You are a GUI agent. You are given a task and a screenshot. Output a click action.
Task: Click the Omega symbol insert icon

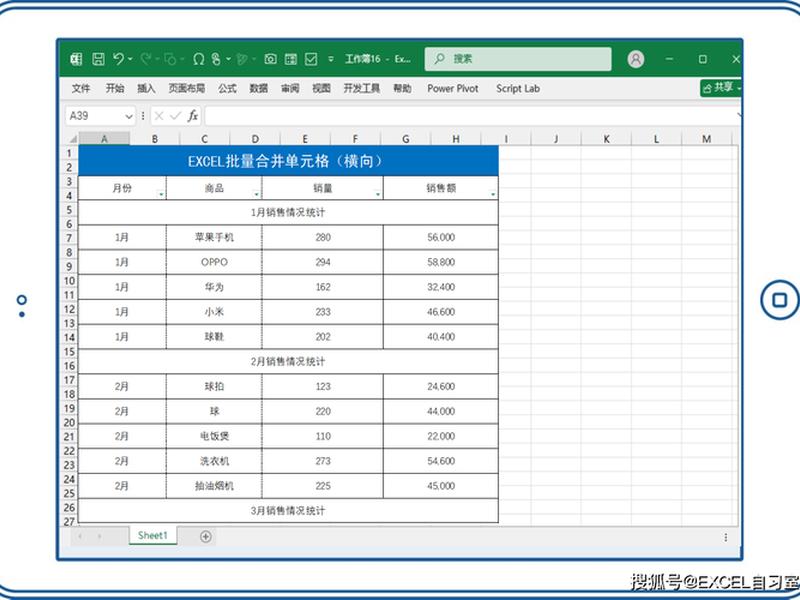[198, 59]
